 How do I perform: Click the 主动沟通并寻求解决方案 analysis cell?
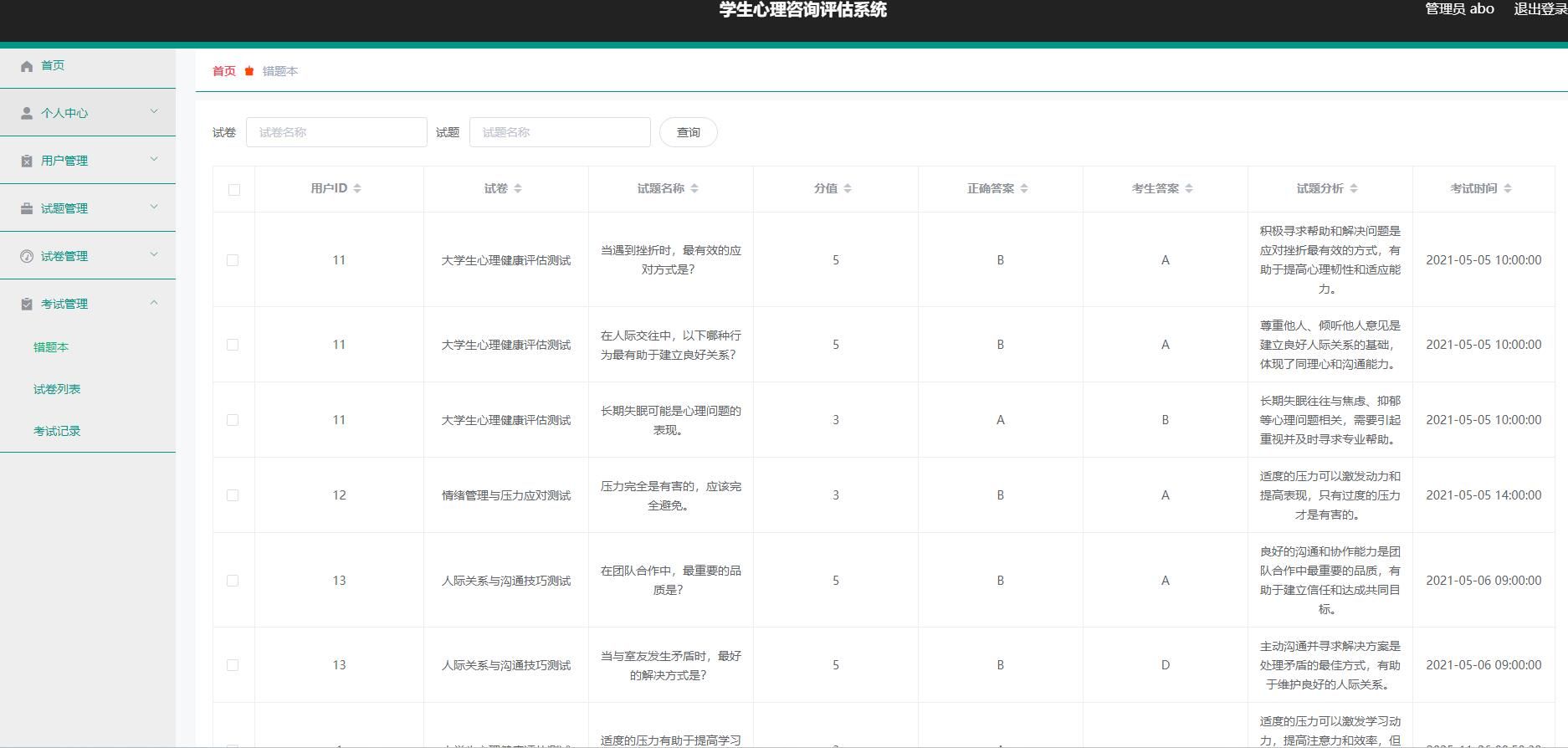click(1330, 665)
